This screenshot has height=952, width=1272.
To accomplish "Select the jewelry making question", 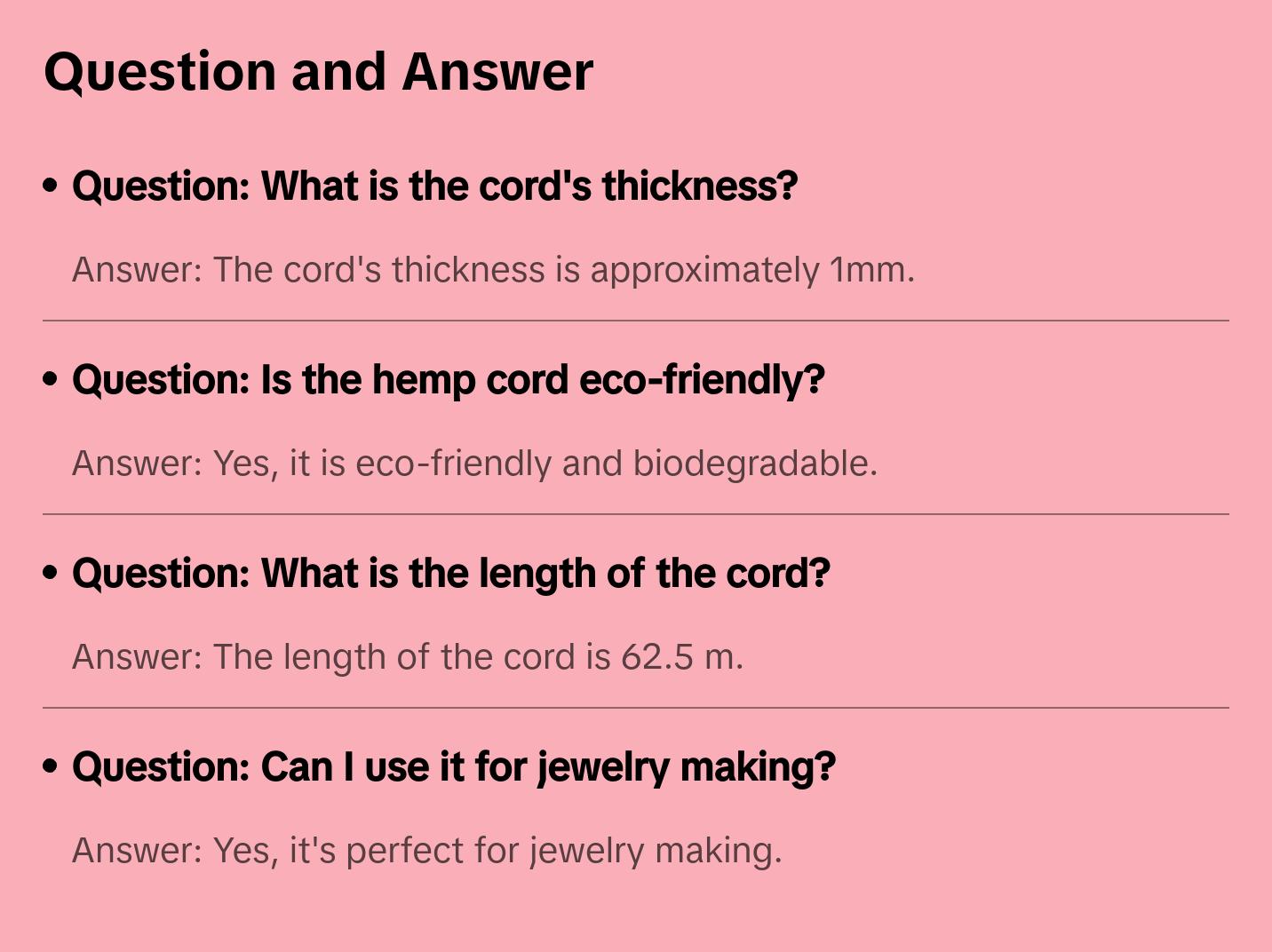I will (453, 767).
